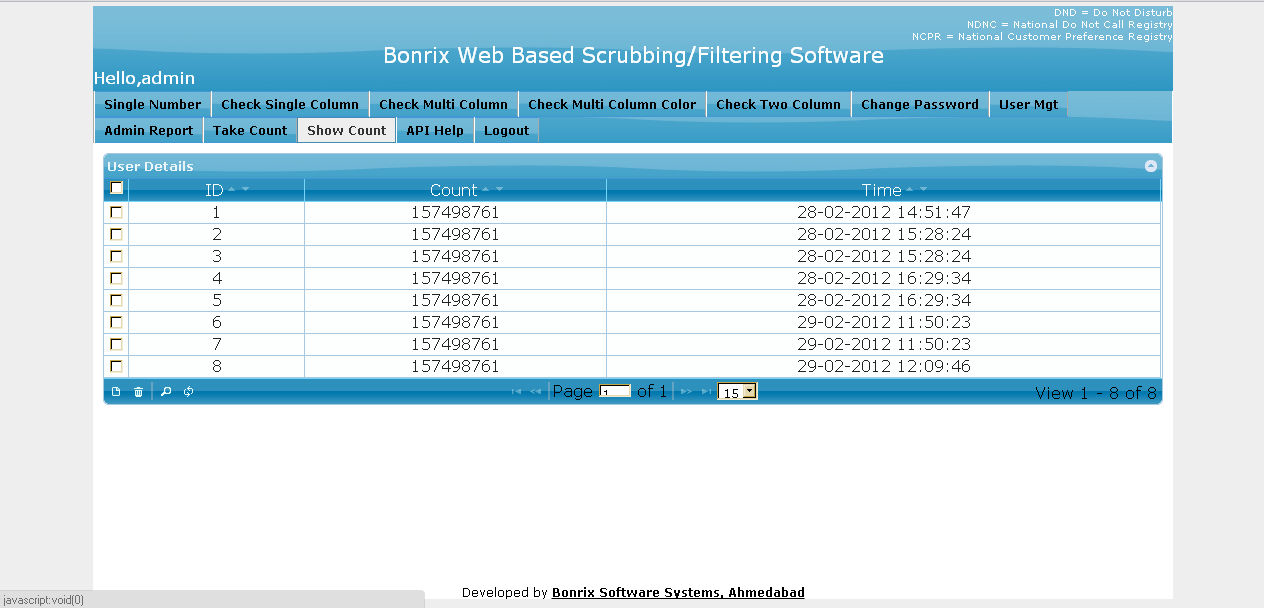The height and width of the screenshot is (608, 1264).
Task: Click the page number input field
Action: 615,392
